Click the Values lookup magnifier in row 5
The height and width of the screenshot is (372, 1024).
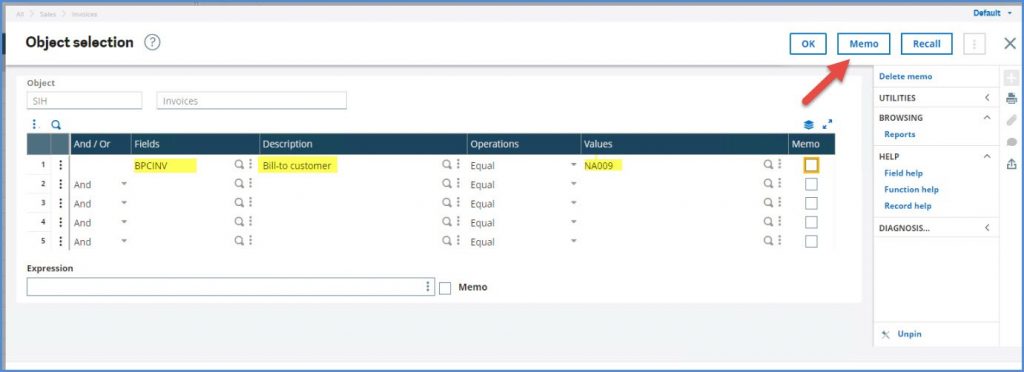[x=769, y=241]
